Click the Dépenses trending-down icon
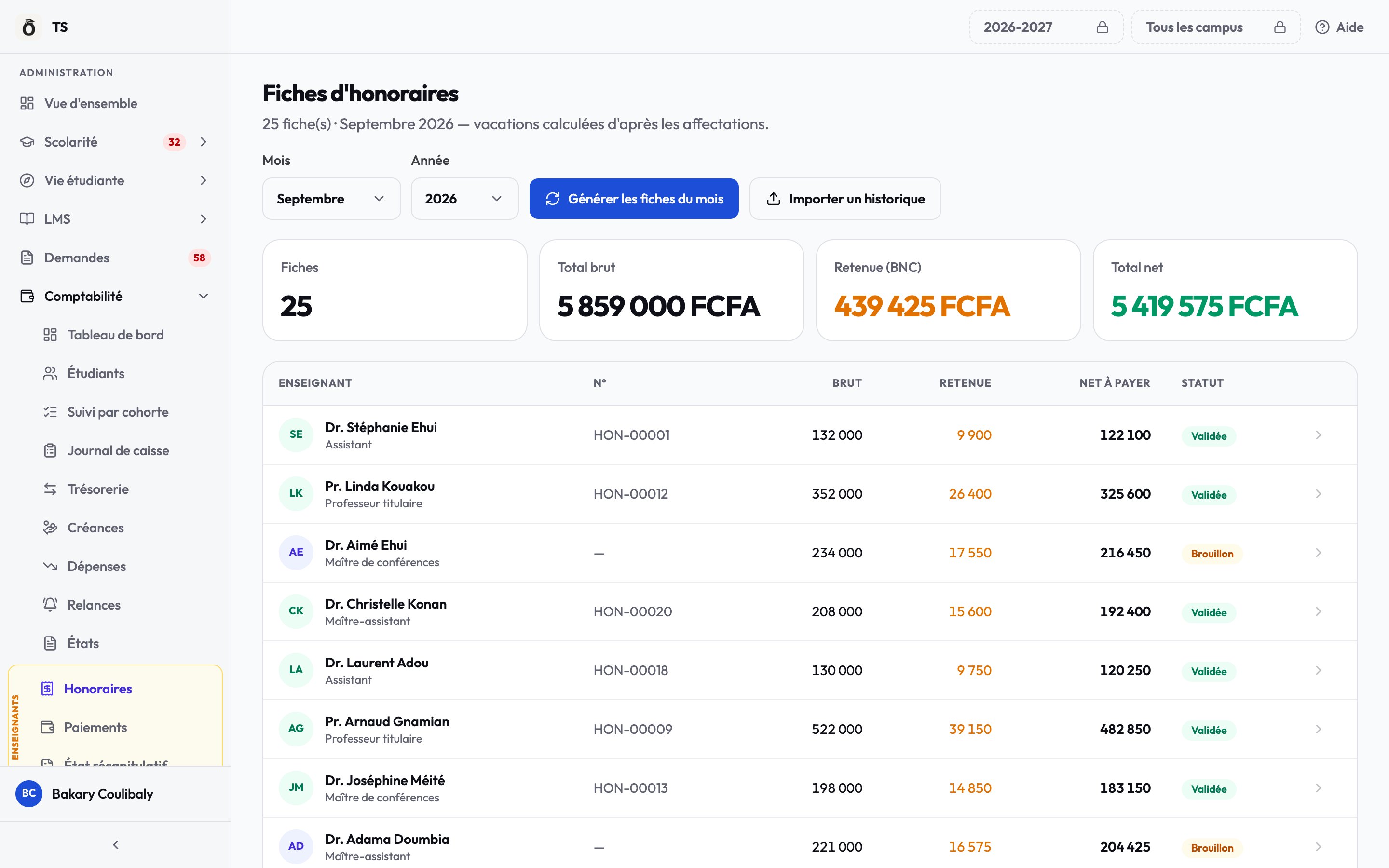1389x868 pixels. 50,566
